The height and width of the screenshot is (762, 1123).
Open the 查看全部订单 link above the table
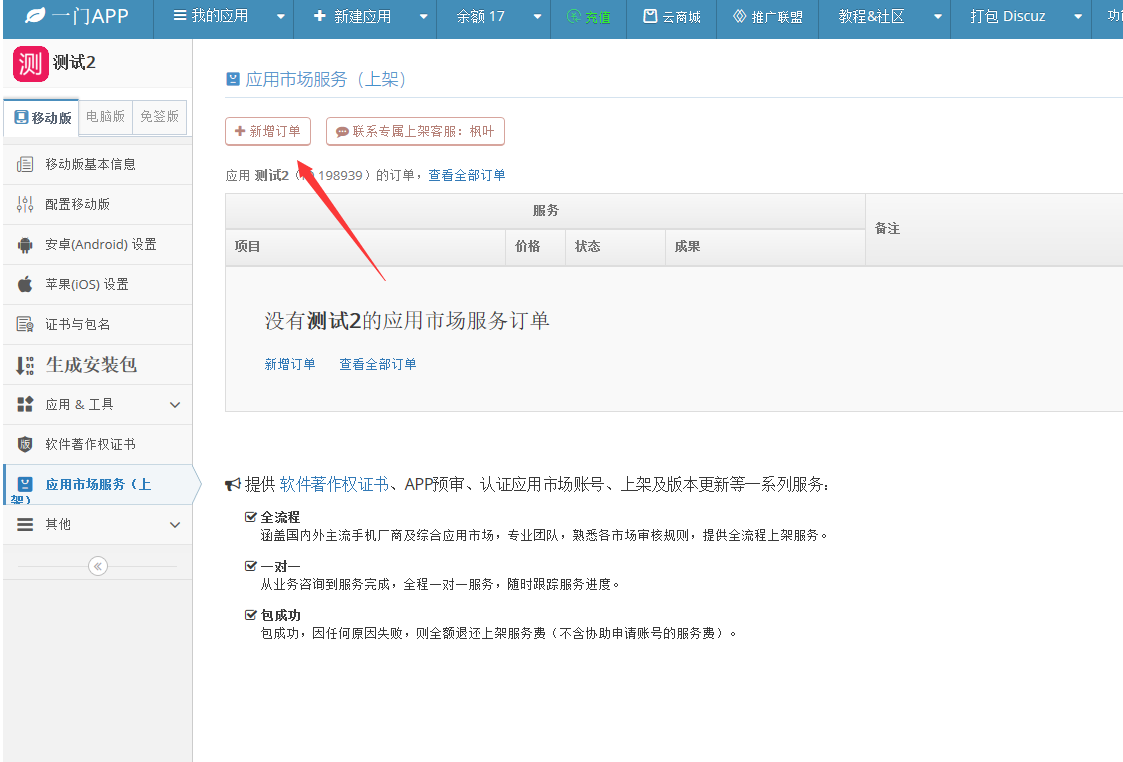[467, 175]
